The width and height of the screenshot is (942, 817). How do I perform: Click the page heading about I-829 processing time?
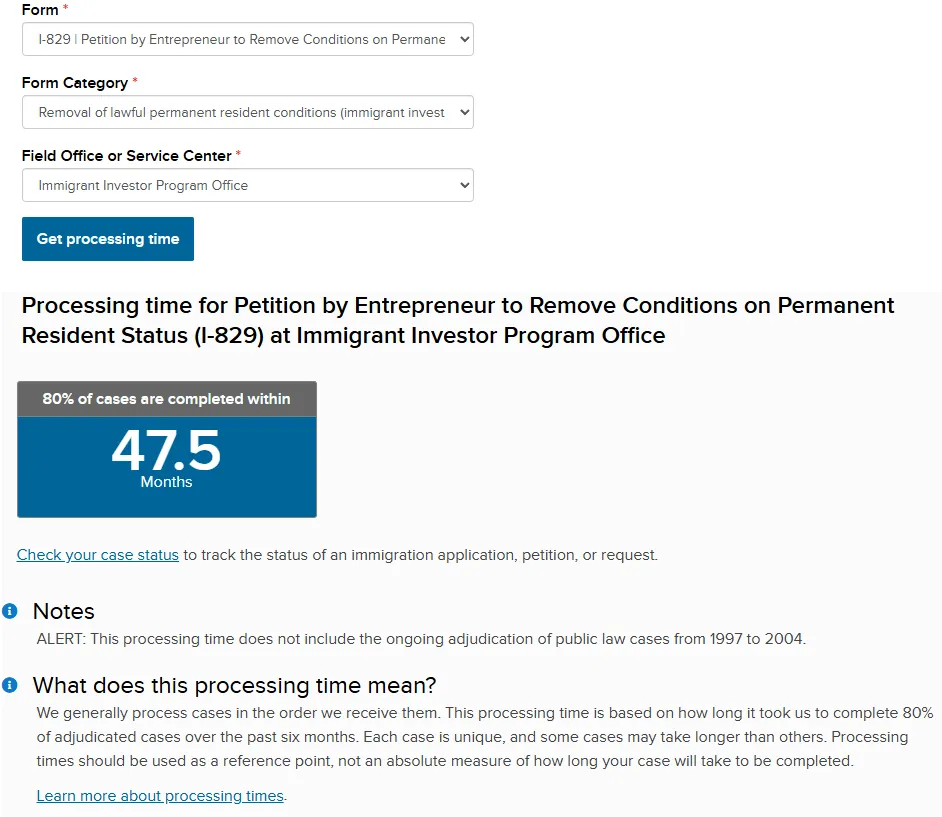(458, 320)
